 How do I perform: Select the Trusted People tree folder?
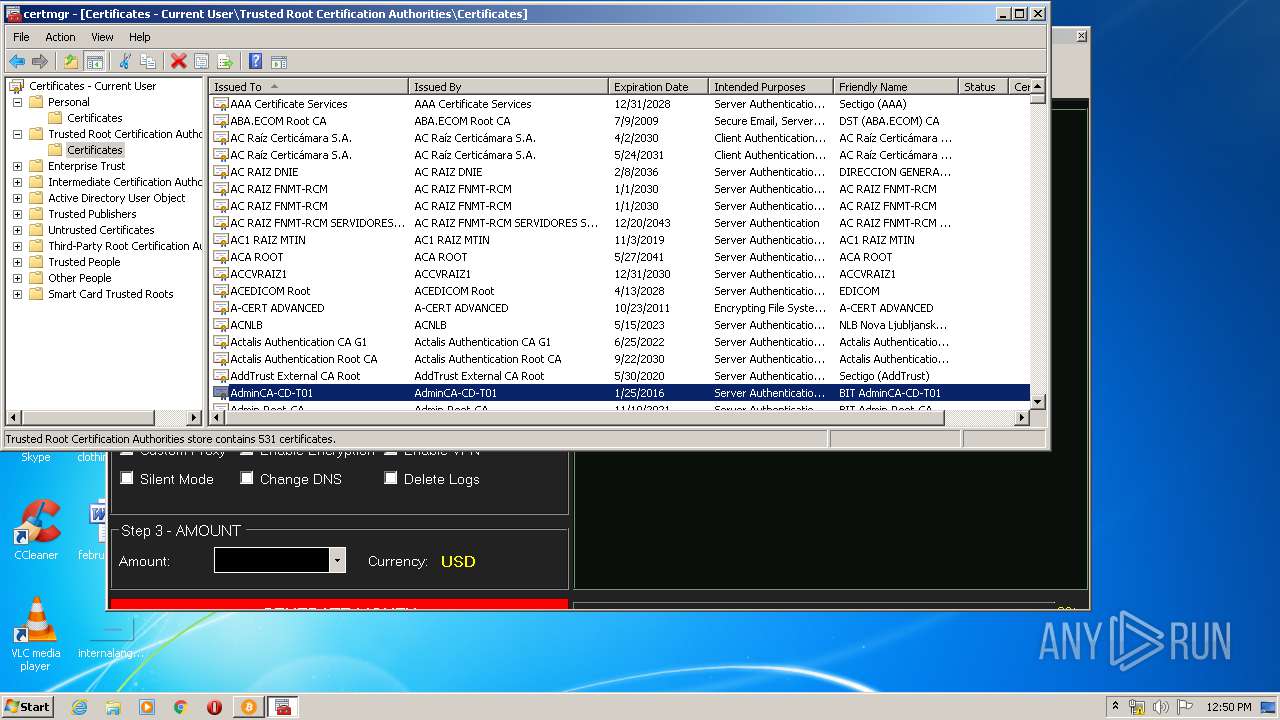pos(84,262)
